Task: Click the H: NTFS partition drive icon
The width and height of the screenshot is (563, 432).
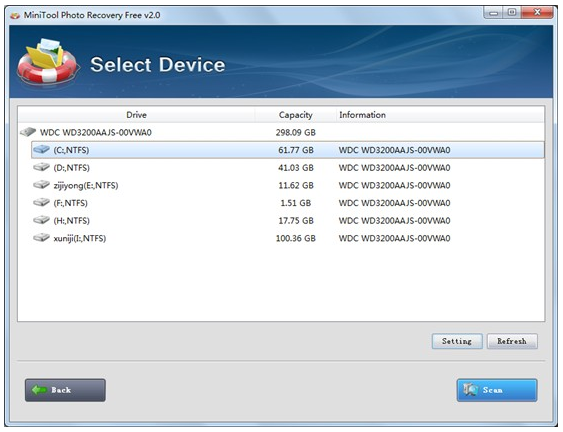Action: point(41,220)
